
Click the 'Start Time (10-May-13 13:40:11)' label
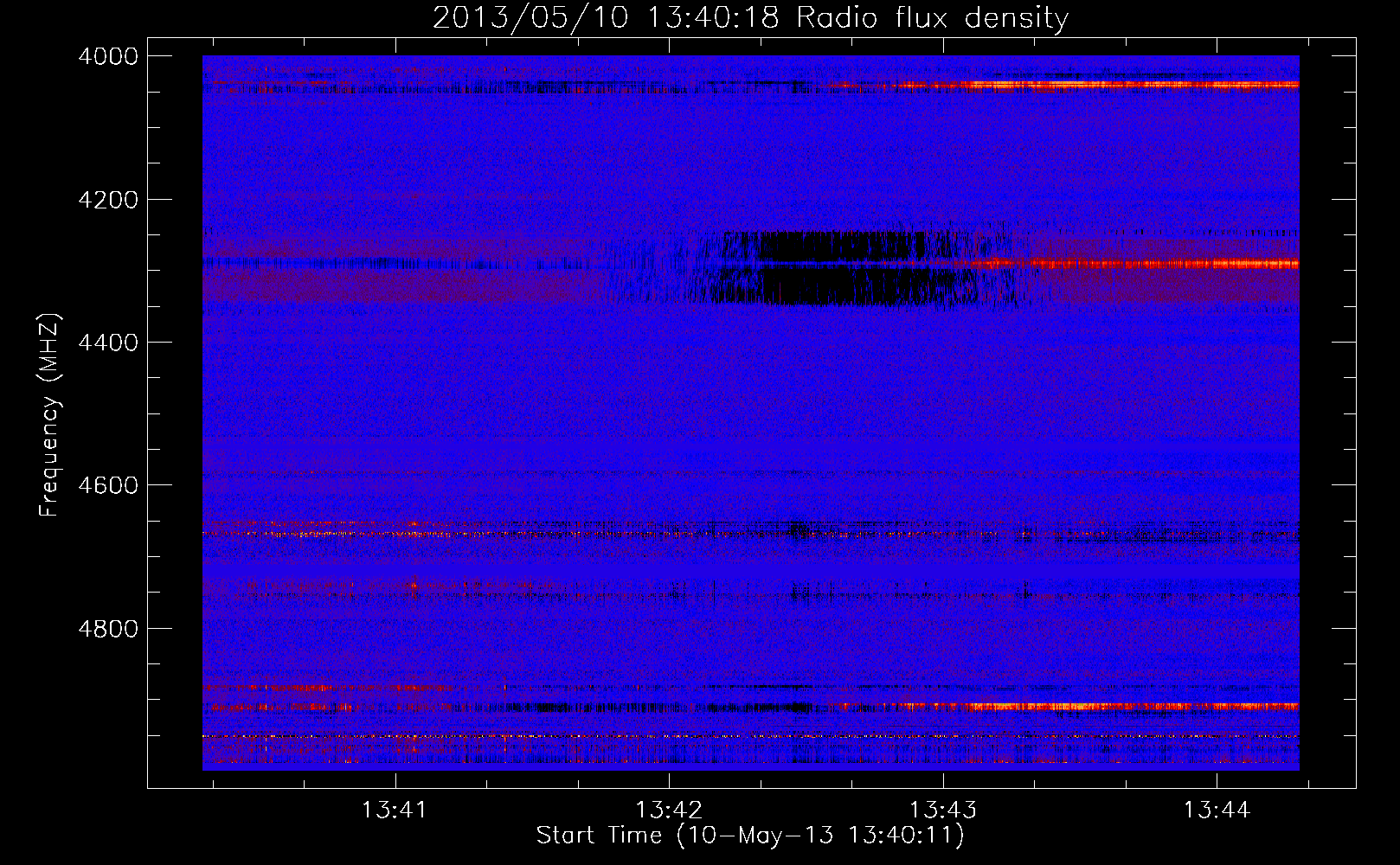[750, 836]
